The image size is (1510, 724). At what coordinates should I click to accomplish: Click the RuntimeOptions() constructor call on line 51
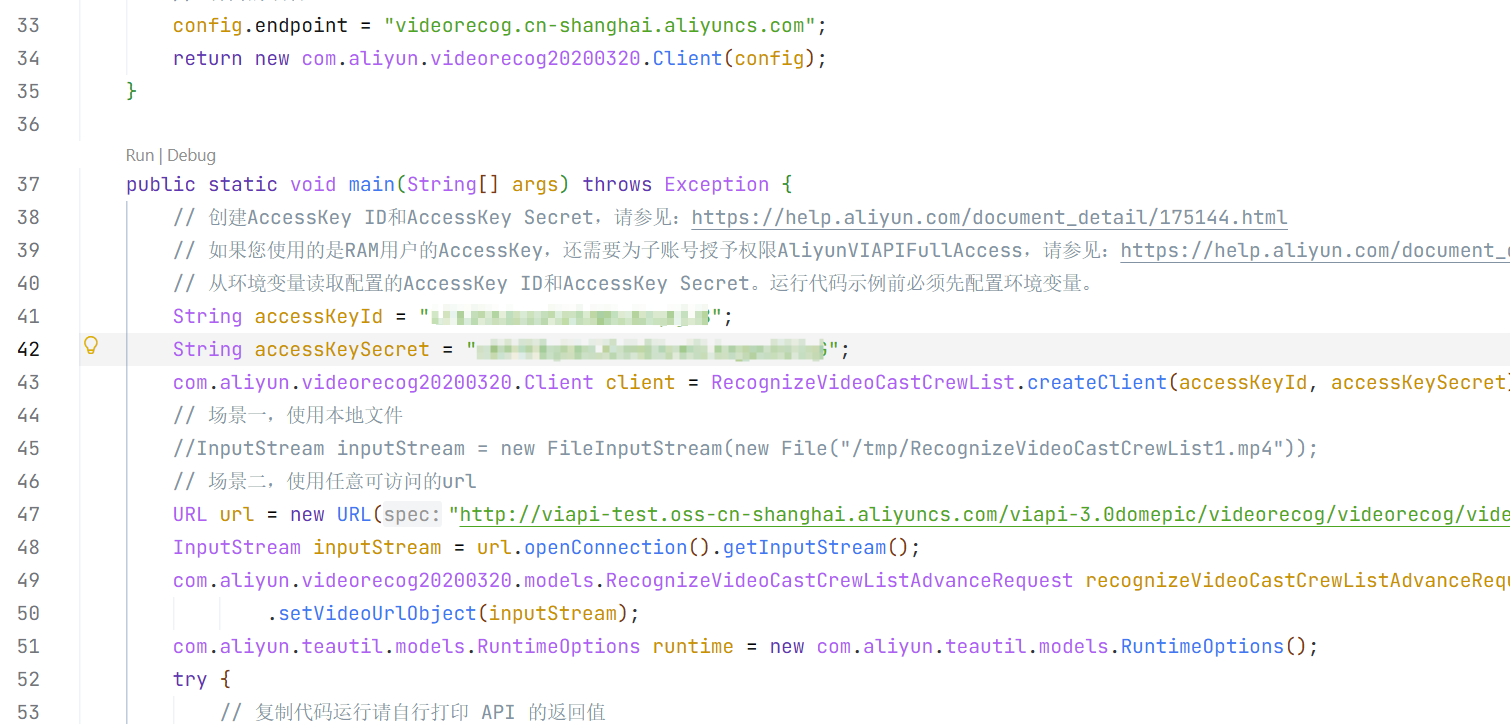coord(1212,646)
